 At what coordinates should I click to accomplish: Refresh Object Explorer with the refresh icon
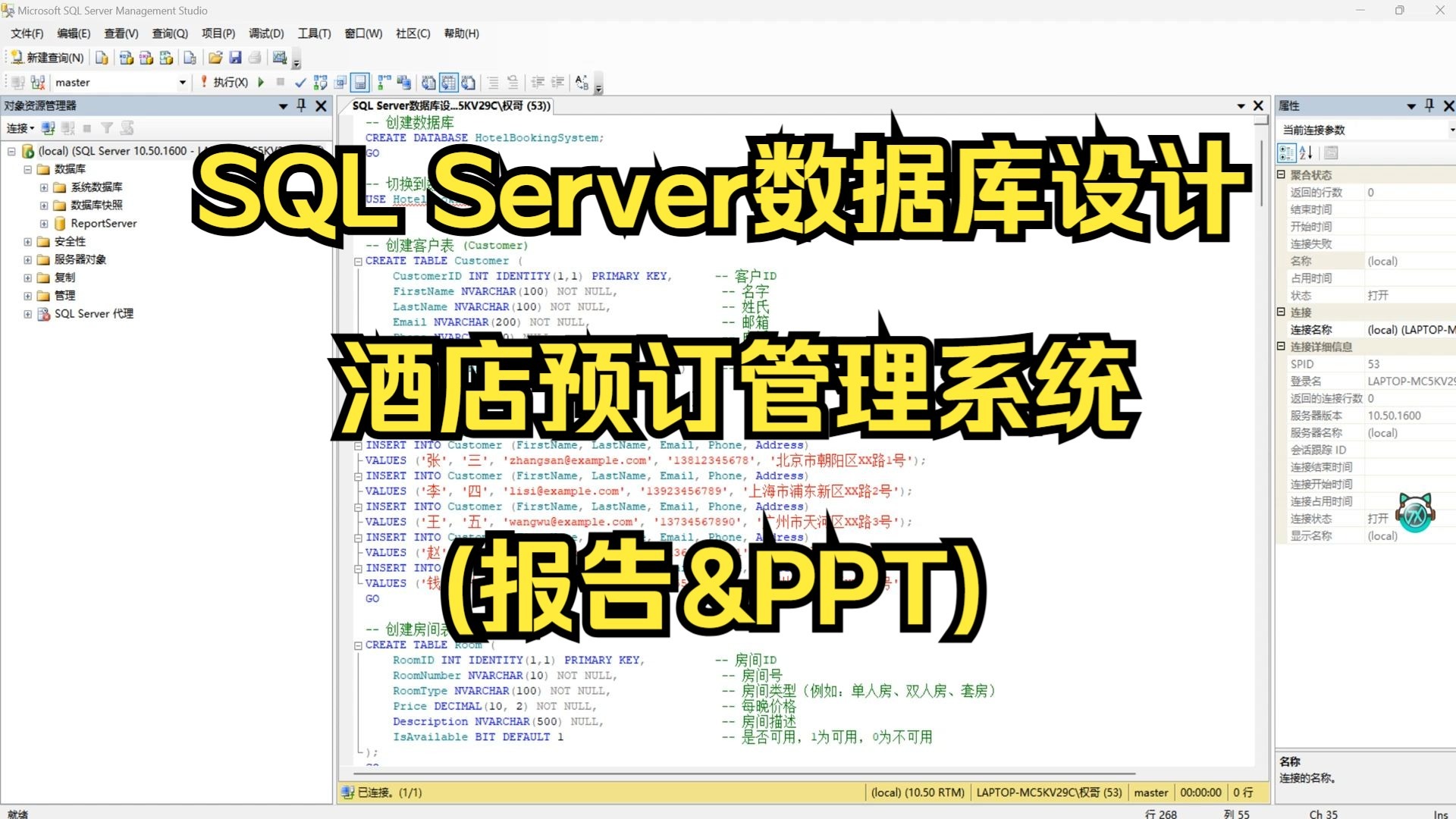(x=127, y=128)
